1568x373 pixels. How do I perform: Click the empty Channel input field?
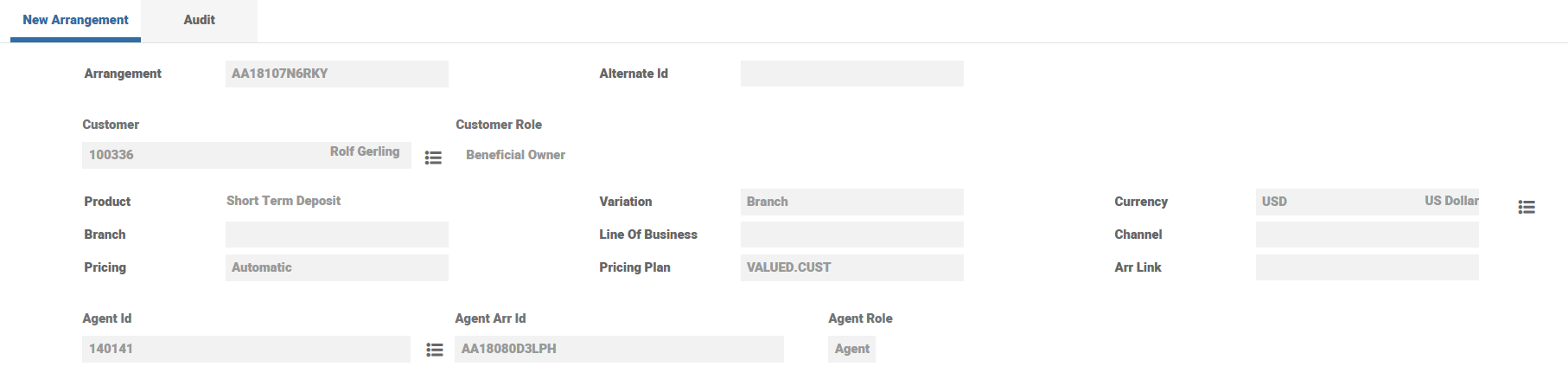[1367, 235]
